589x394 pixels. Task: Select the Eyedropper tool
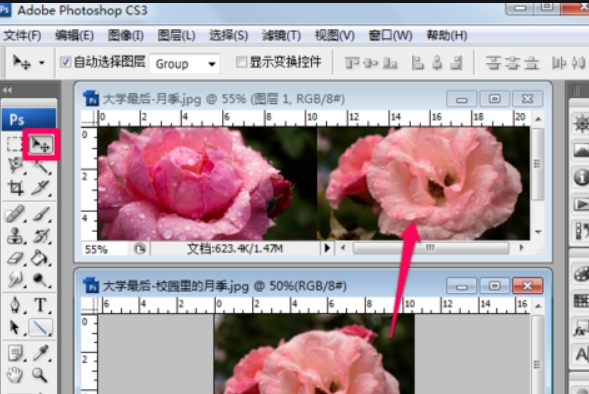point(41,353)
